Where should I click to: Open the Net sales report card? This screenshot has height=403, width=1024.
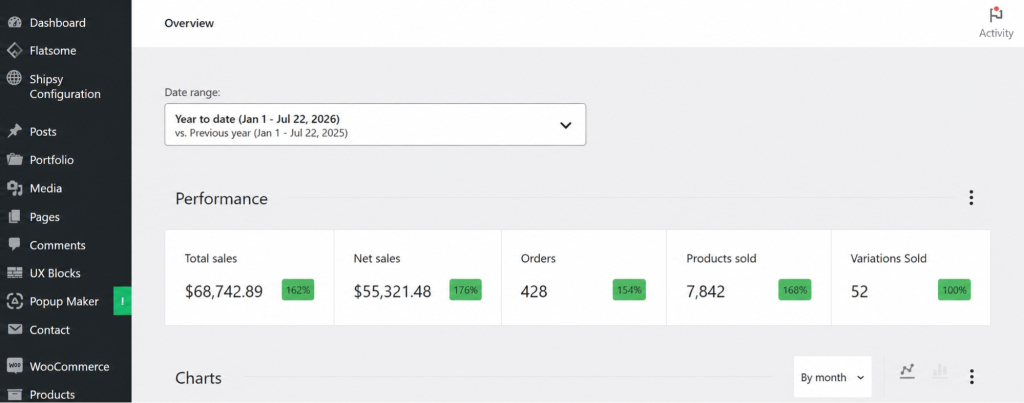point(418,278)
